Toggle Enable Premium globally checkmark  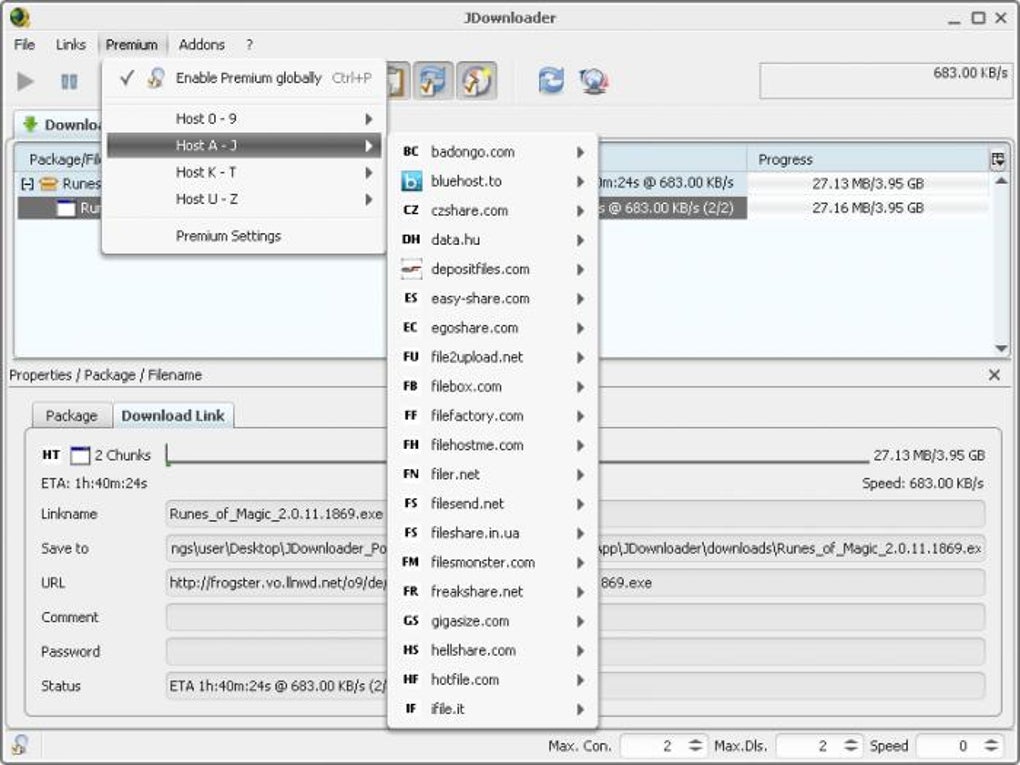pyautogui.click(x=127, y=78)
